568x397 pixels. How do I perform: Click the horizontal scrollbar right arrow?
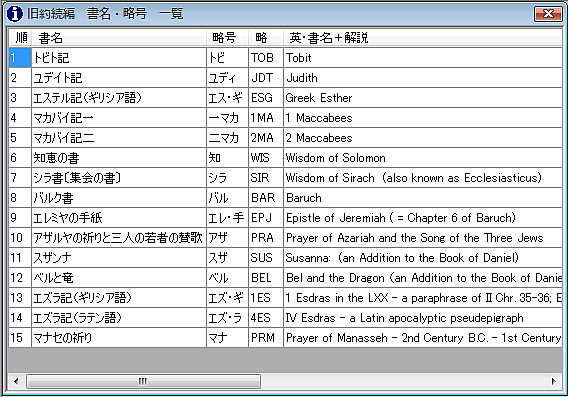pos(553,381)
